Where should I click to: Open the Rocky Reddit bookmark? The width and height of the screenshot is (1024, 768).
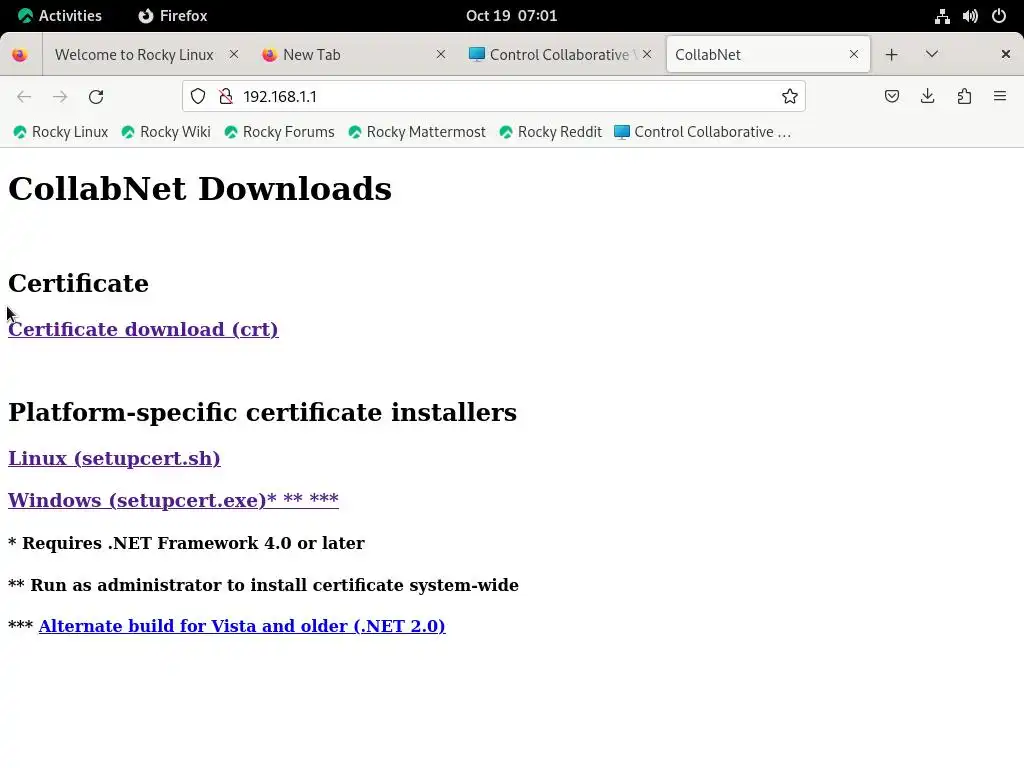550,132
